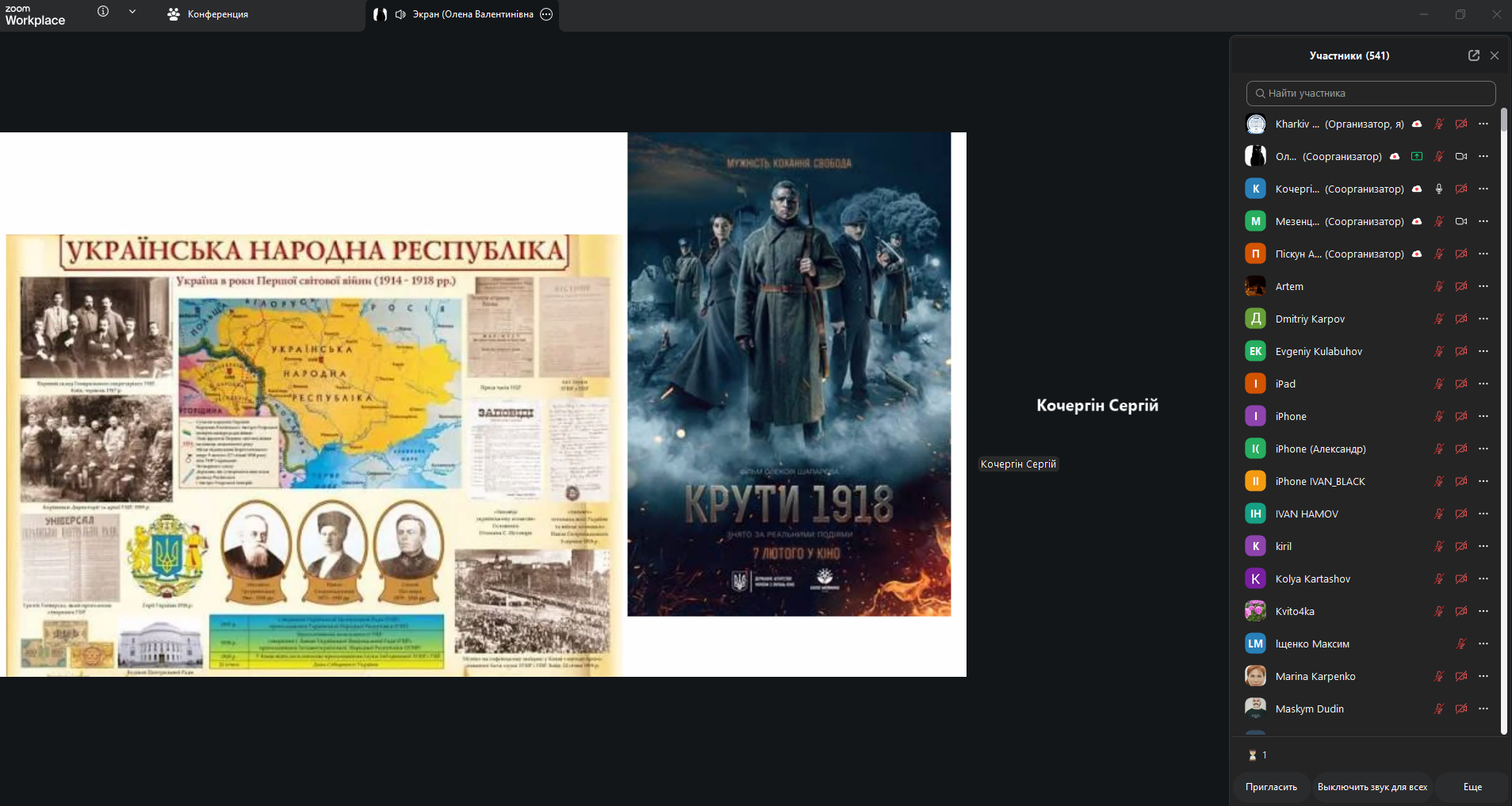Click green screen-share icon next to Ол...

tap(1417, 156)
